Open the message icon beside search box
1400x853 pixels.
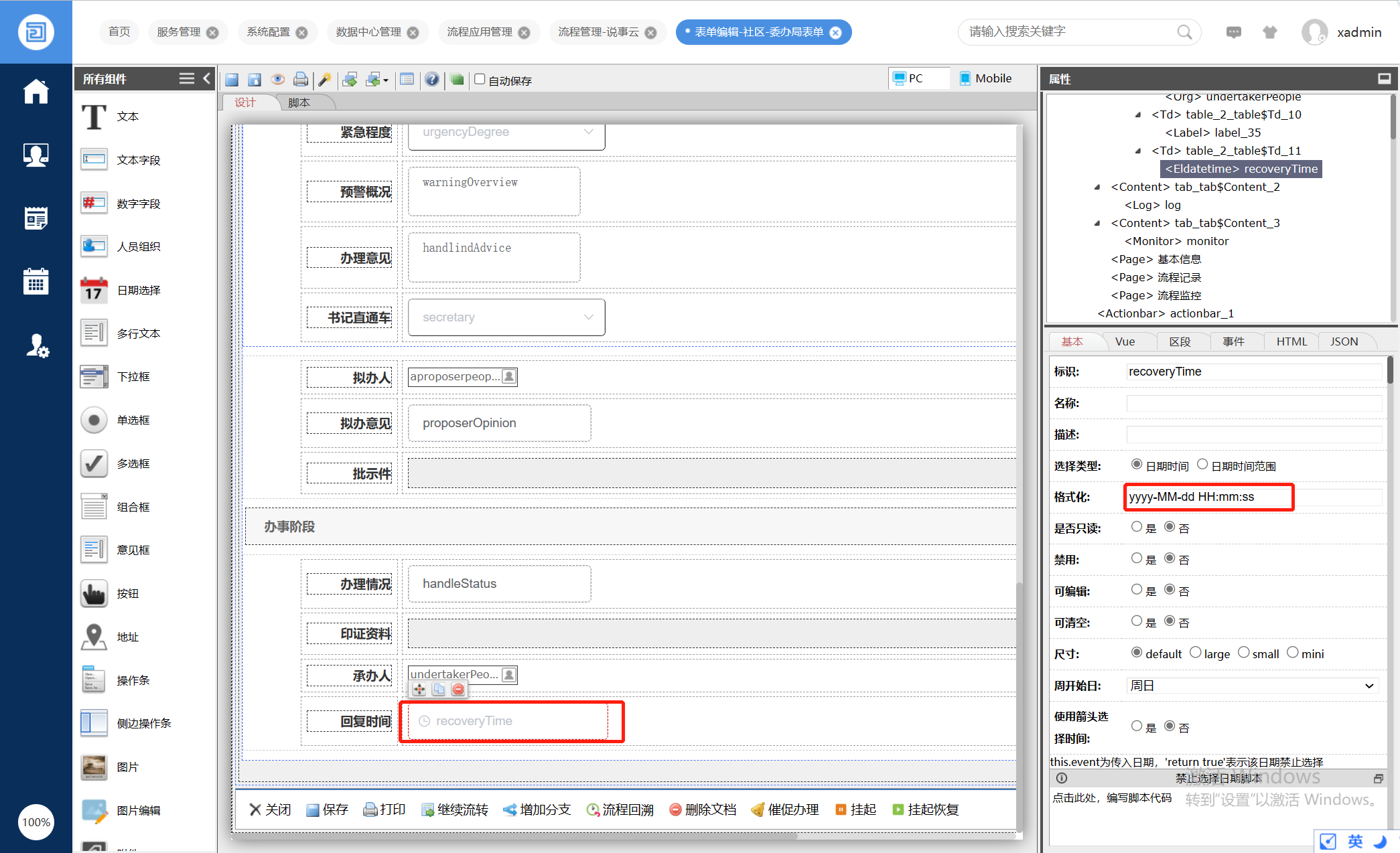(1233, 32)
